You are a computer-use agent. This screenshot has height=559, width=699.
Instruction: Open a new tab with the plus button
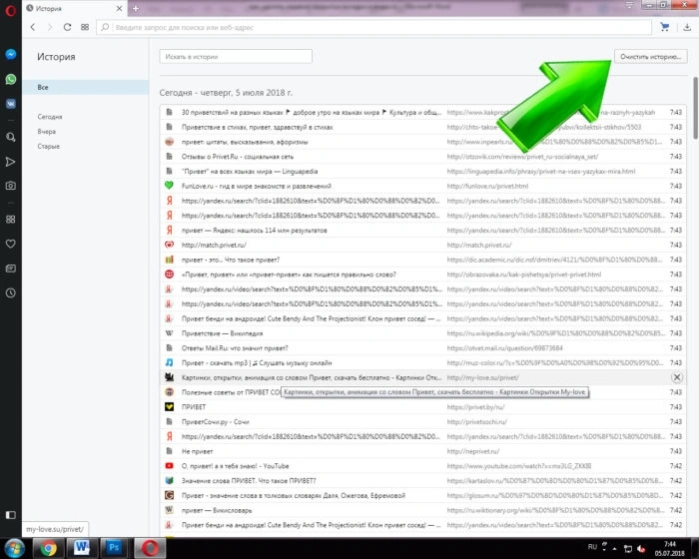point(136,8)
